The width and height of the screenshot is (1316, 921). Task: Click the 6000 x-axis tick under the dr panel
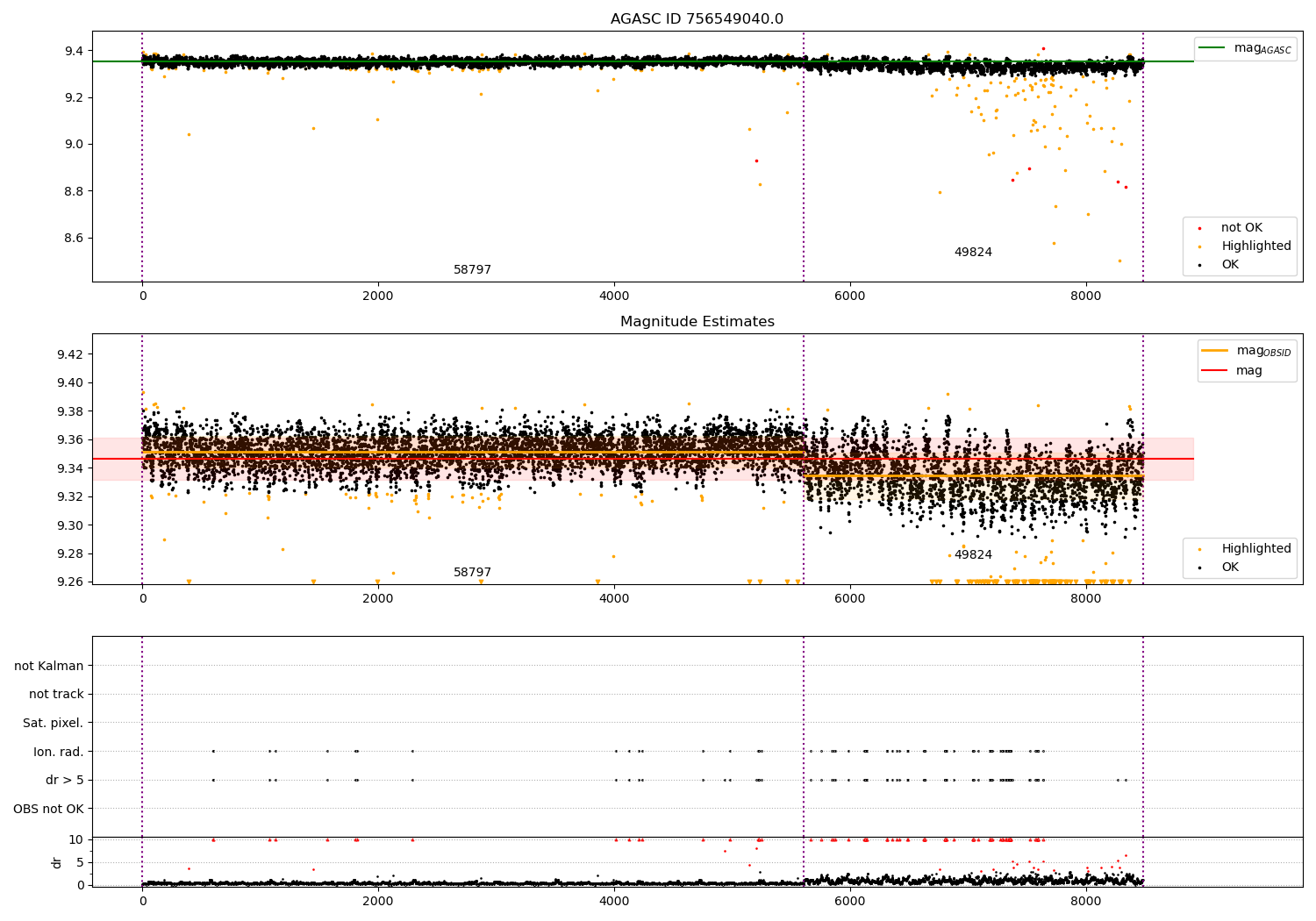coord(850,902)
